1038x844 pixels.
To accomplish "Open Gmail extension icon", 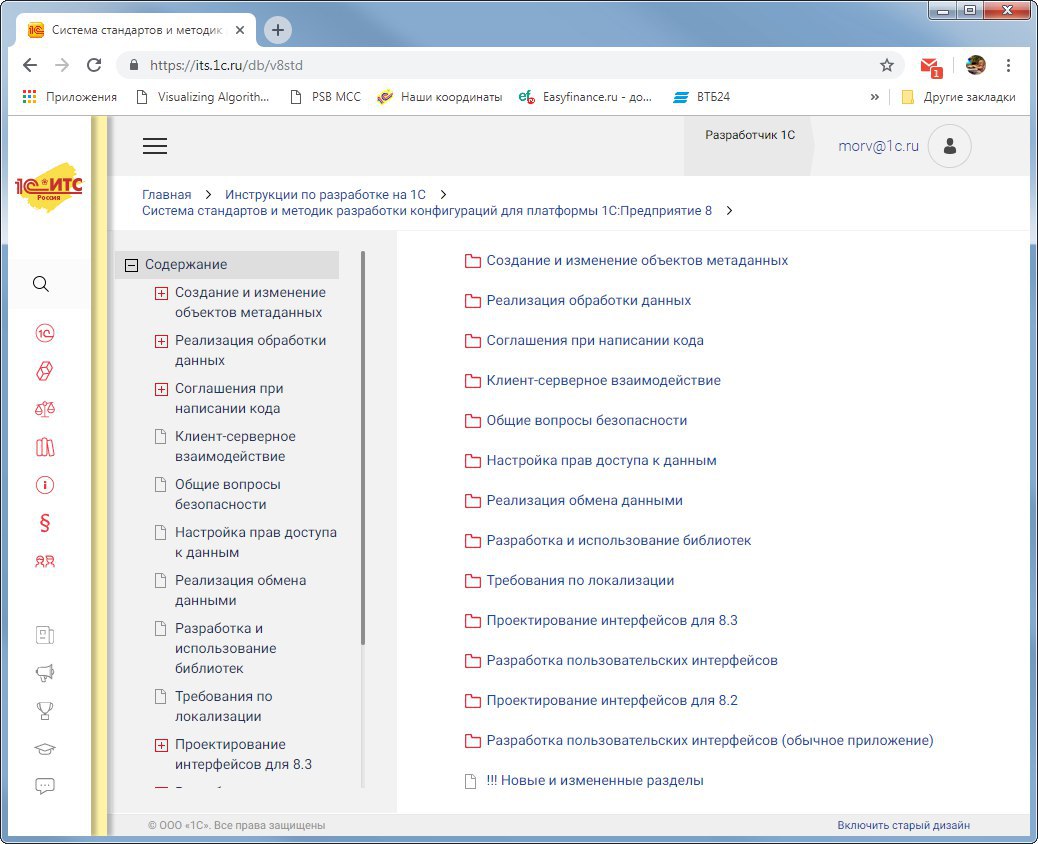I will (931, 66).
